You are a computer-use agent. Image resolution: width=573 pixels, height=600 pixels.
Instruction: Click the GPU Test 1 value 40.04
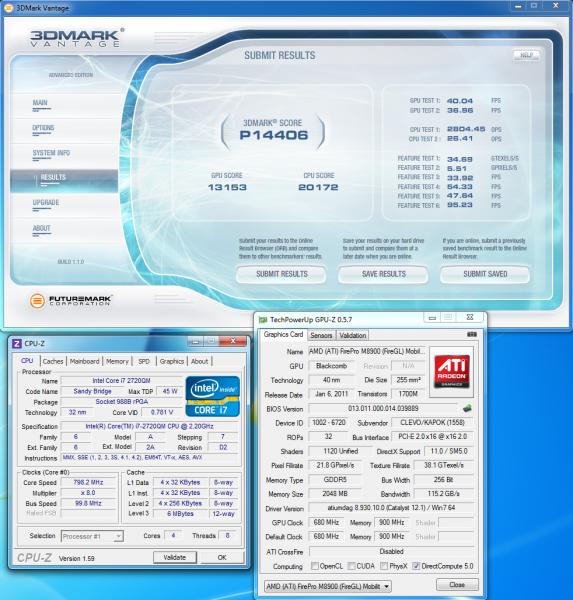click(x=460, y=101)
